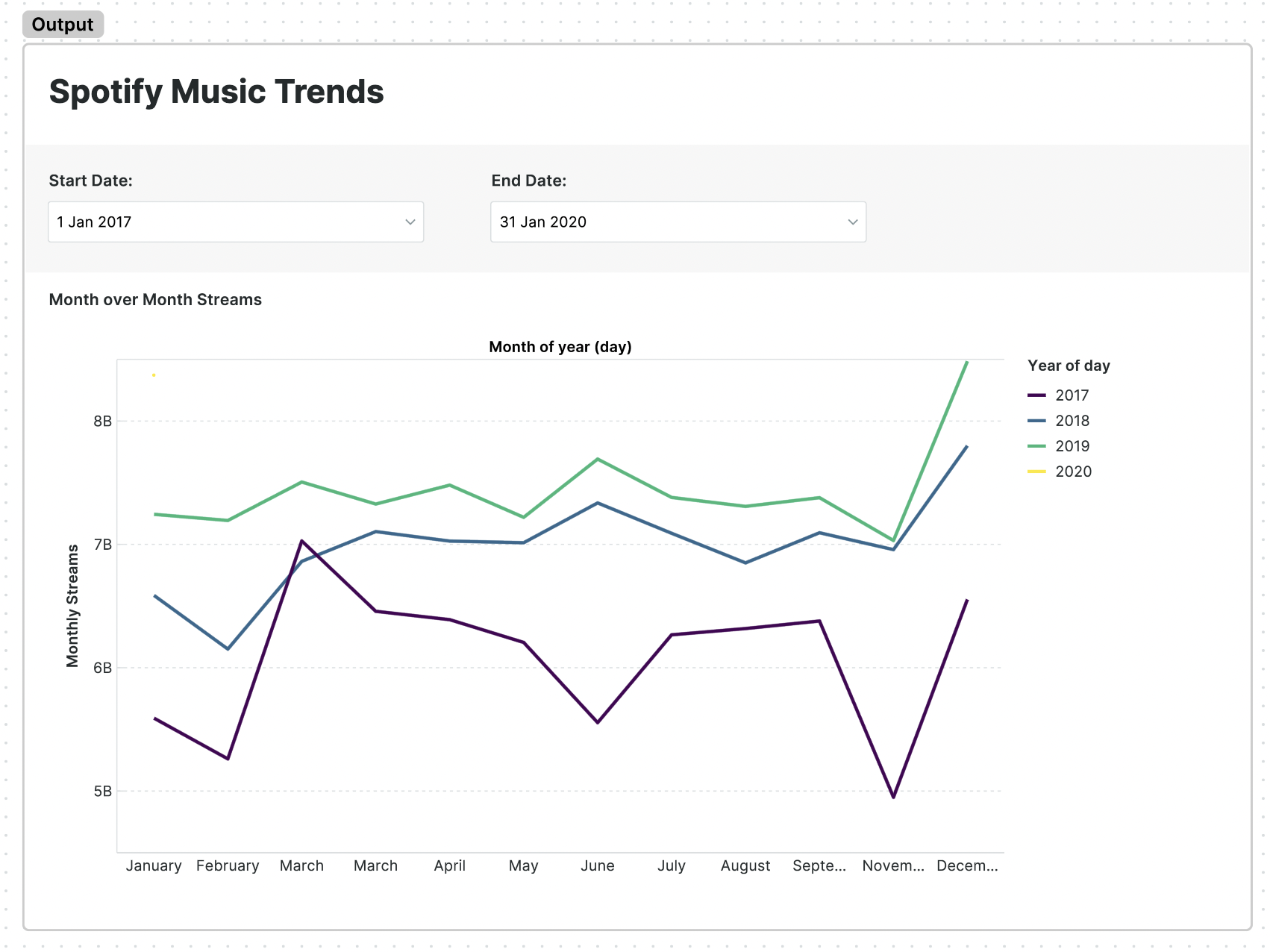This screenshot has width=1270, height=952.
Task: Click the June x-axis label
Action: (598, 865)
